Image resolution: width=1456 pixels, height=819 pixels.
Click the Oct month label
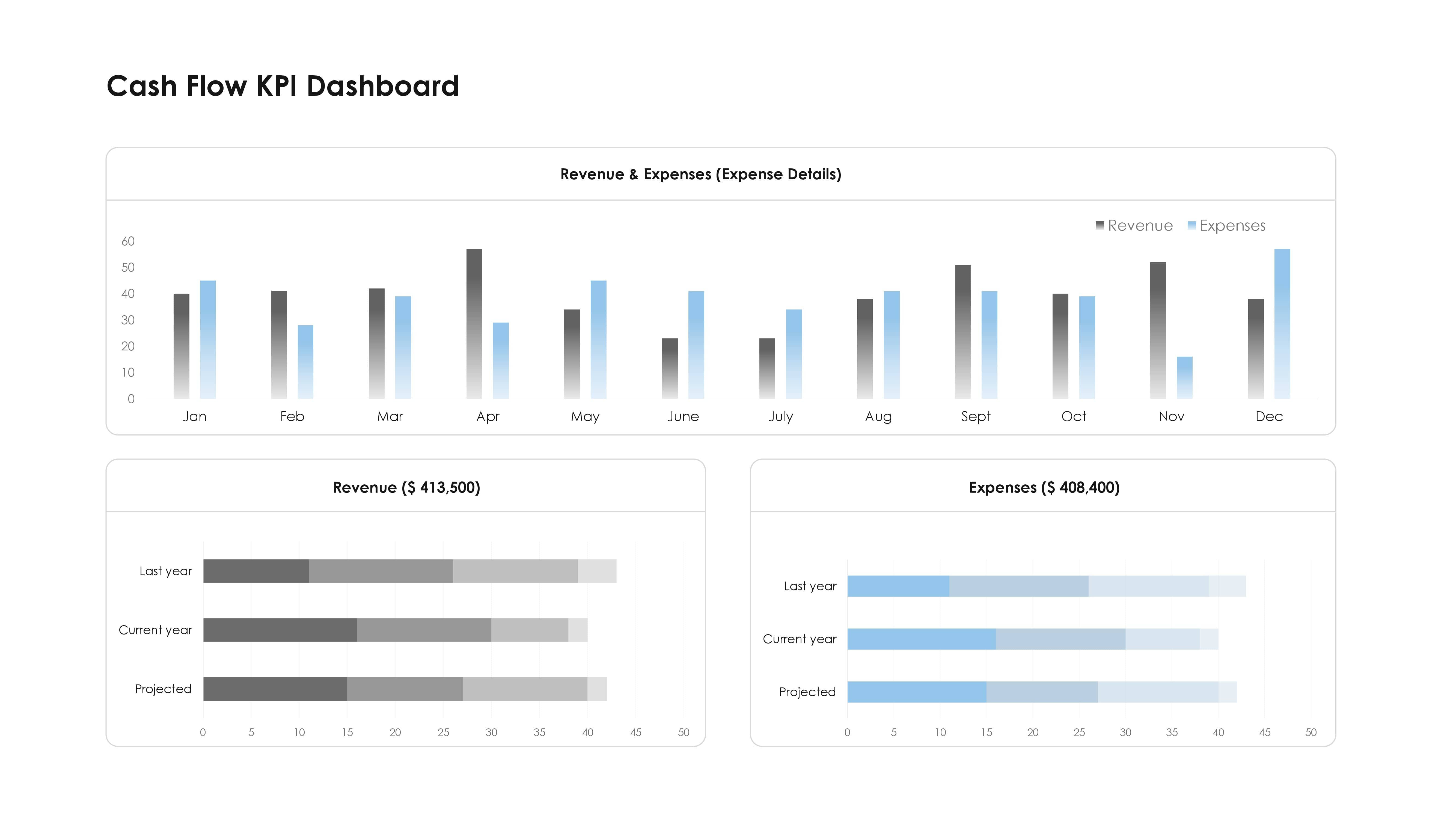tap(1073, 416)
